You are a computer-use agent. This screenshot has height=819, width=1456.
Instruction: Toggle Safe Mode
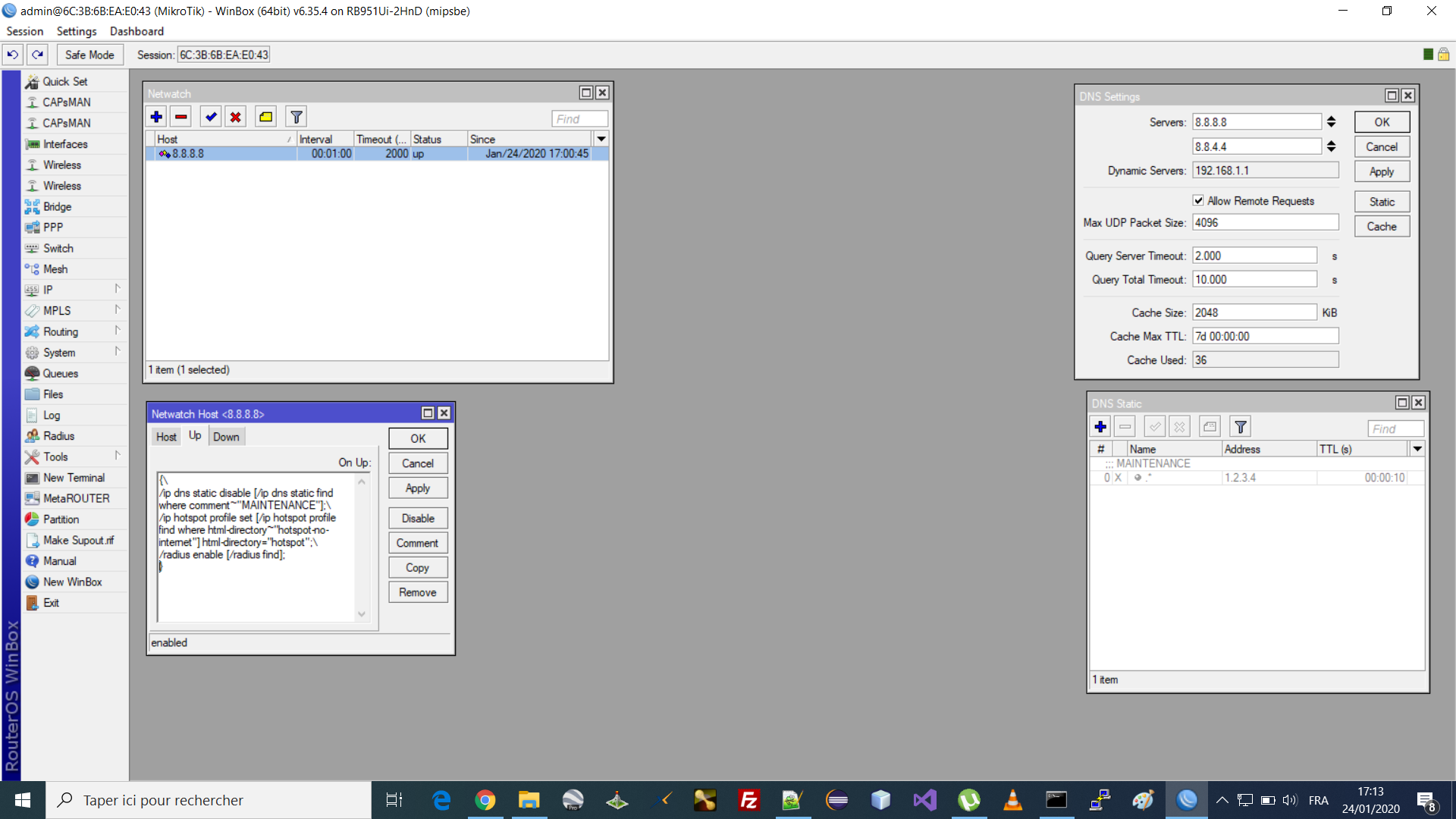(89, 55)
